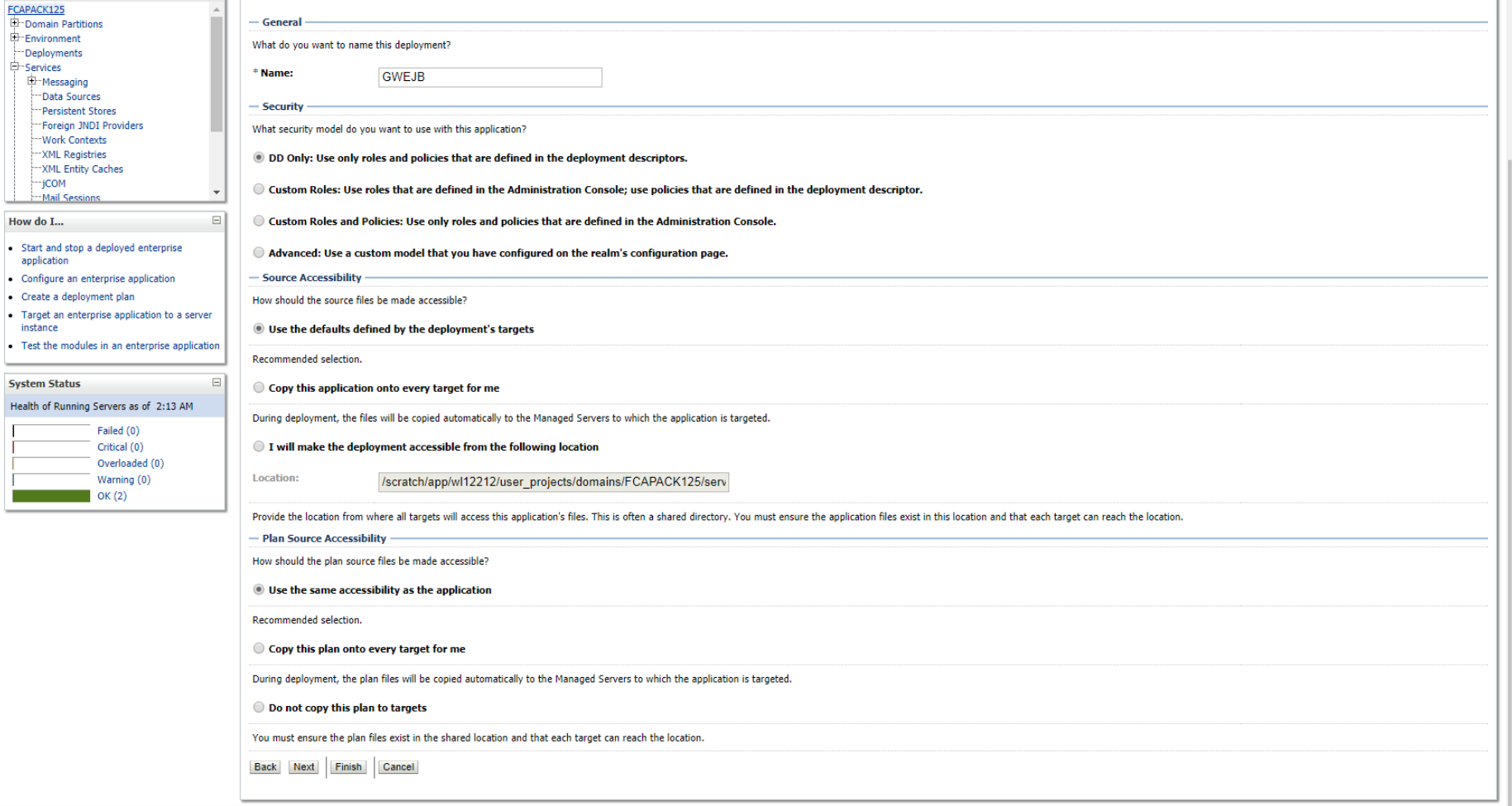Select Data Sources in the navigation tree
The image size is (1512, 806).
click(71, 96)
